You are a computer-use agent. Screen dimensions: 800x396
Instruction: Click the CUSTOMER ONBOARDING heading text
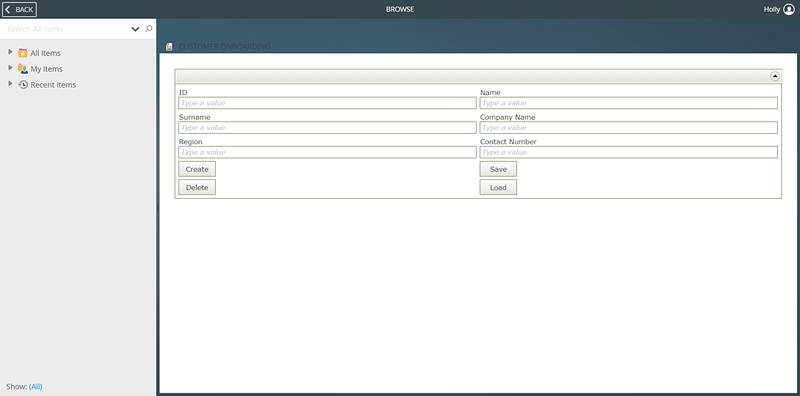(x=224, y=47)
